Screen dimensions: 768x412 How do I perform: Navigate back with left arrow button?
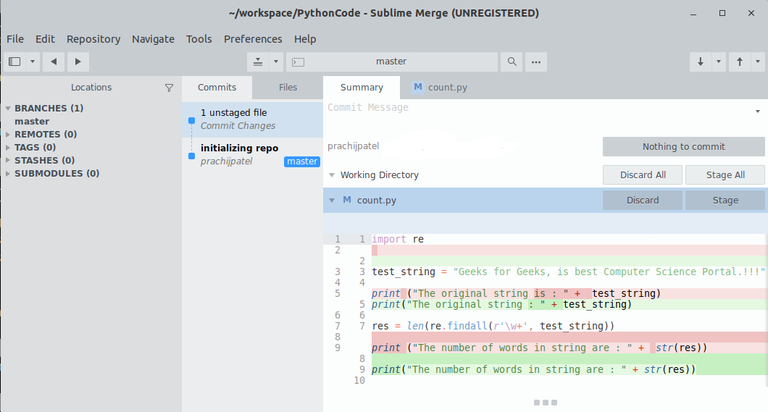[x=53, y=62]
